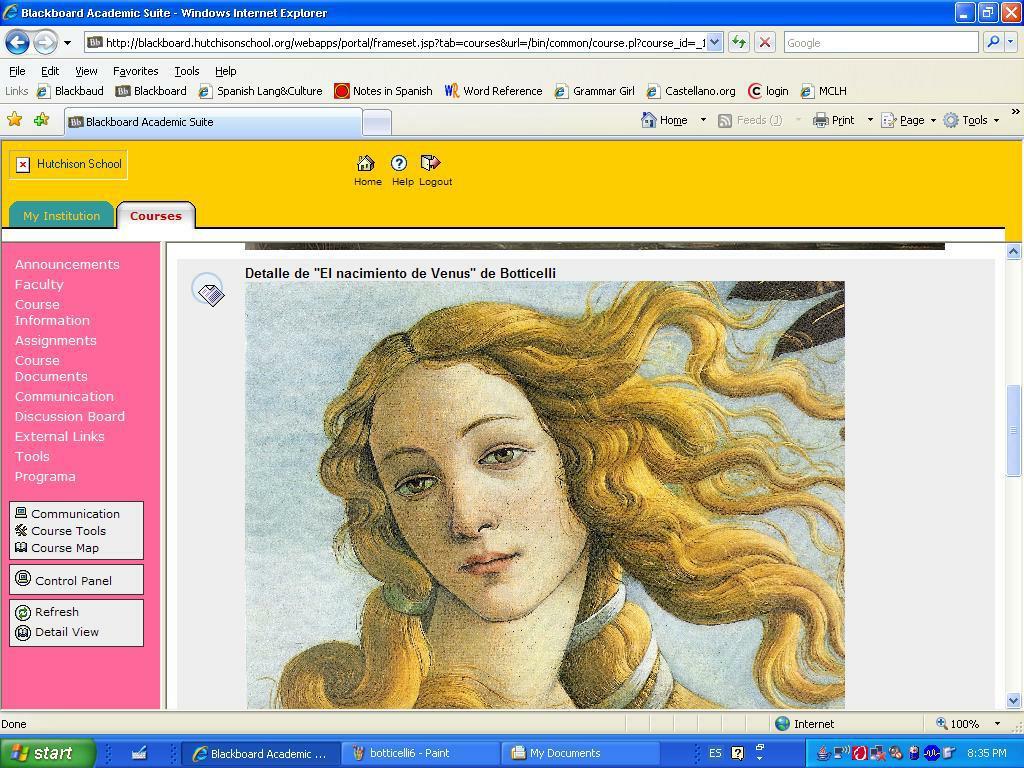Click the search magnifier icon
This screenshot has width=1024, height=768.
993,42
